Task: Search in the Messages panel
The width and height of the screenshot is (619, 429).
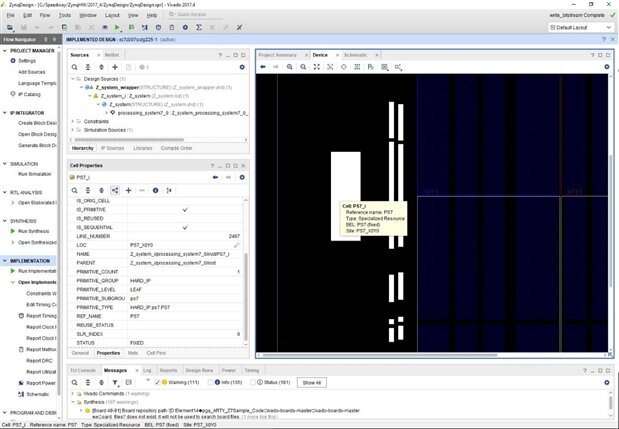Action: click(x=74, y=382)
